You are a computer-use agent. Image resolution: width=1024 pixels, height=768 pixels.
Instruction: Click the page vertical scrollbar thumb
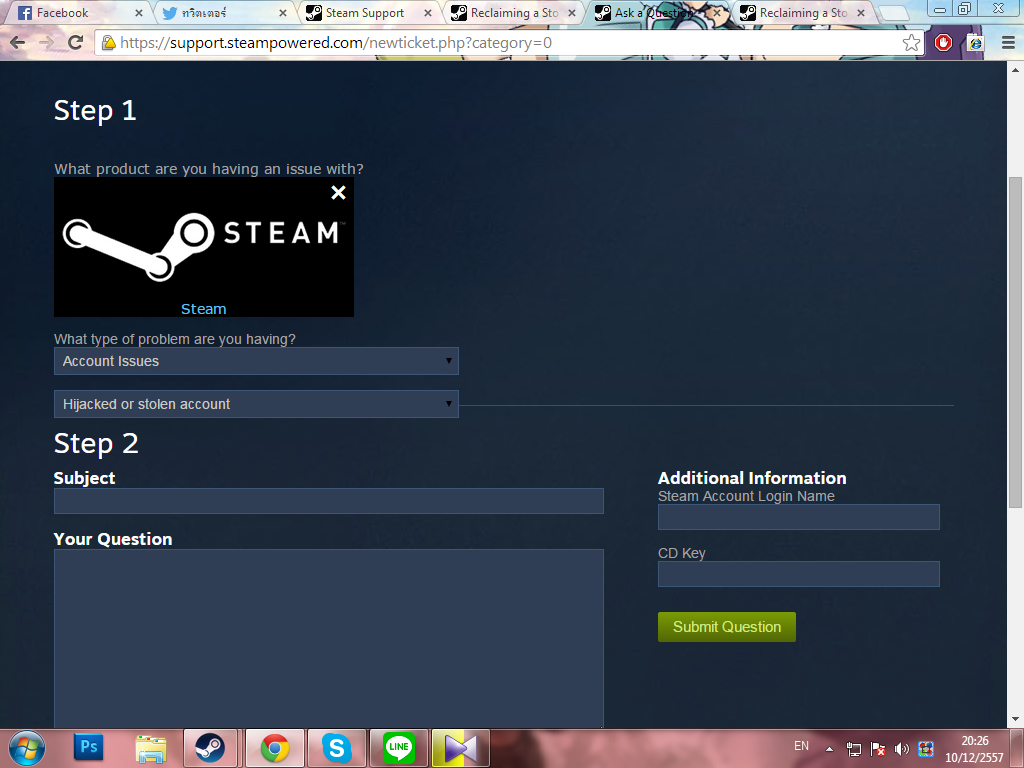point(1016,342)
